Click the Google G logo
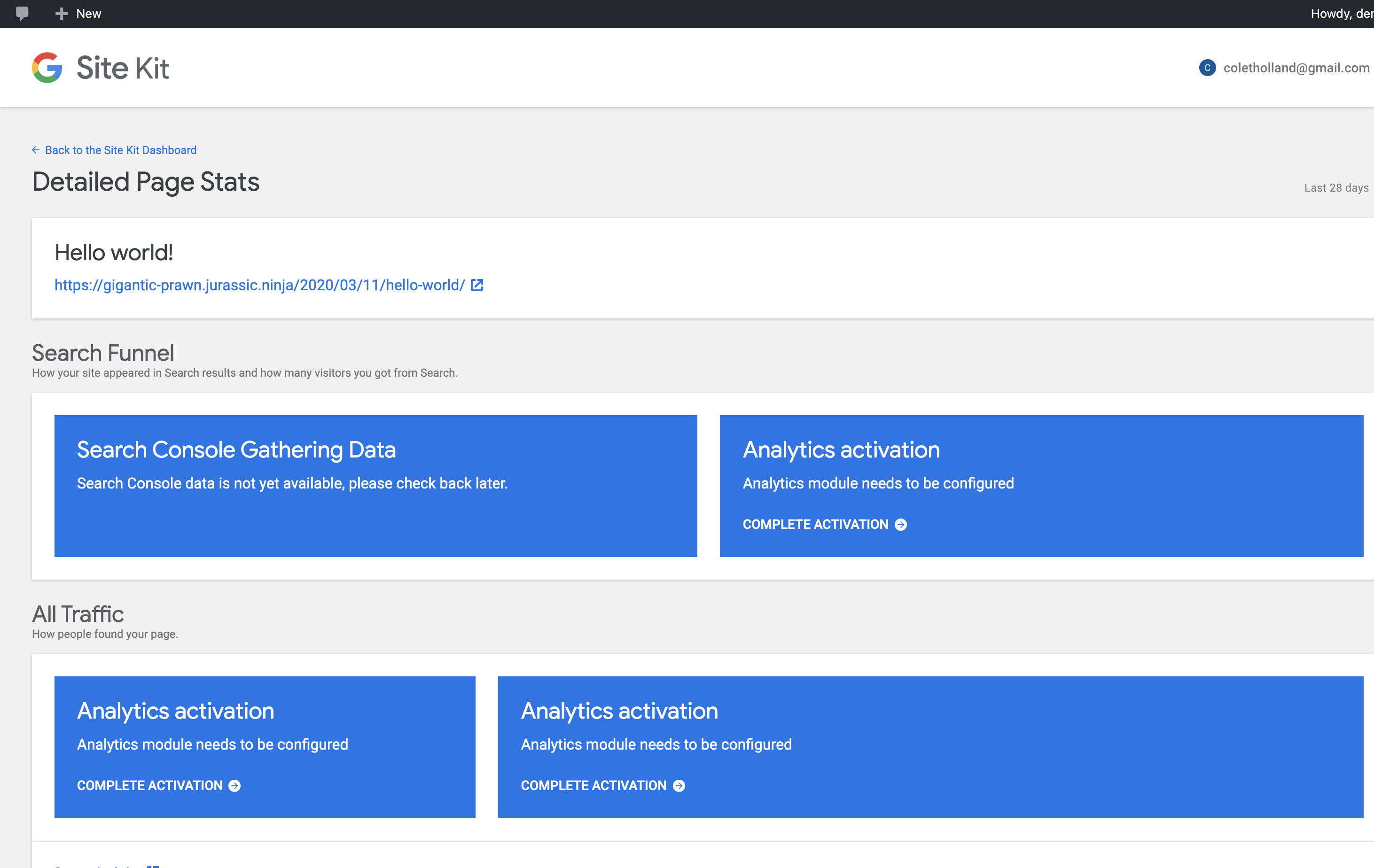 point(47,67)
